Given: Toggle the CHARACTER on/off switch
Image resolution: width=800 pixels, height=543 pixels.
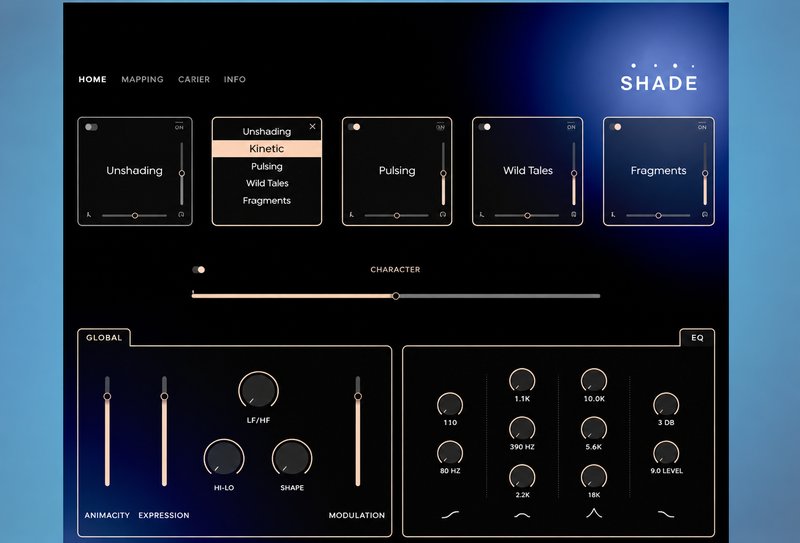Looking at the screenshot, I should tap(198, 269).
